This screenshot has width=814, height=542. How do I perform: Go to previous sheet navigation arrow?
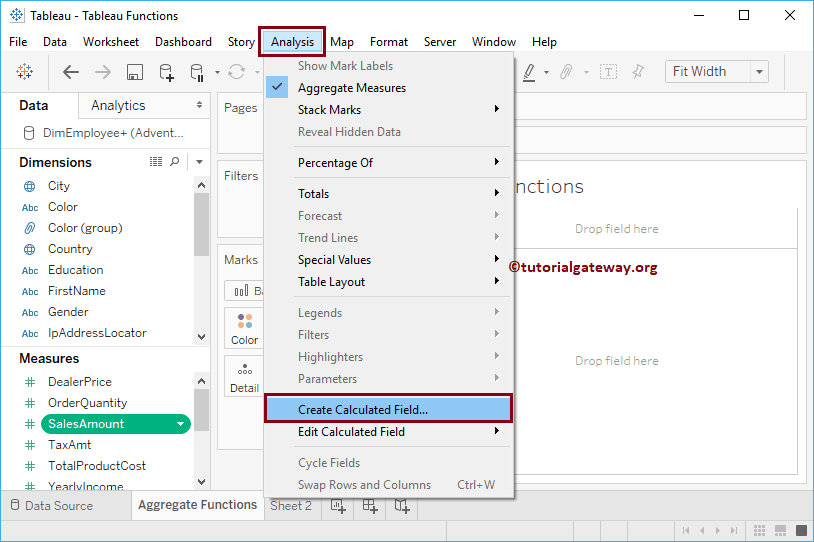click(702, 531)
